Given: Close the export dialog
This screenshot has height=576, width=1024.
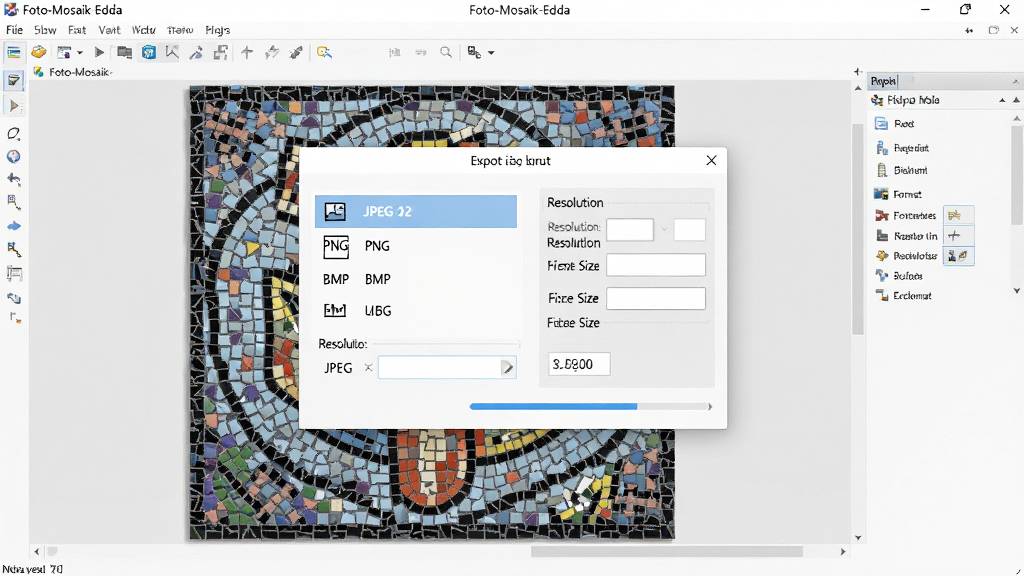Looking at the screenshot, I should coord(711,161).
